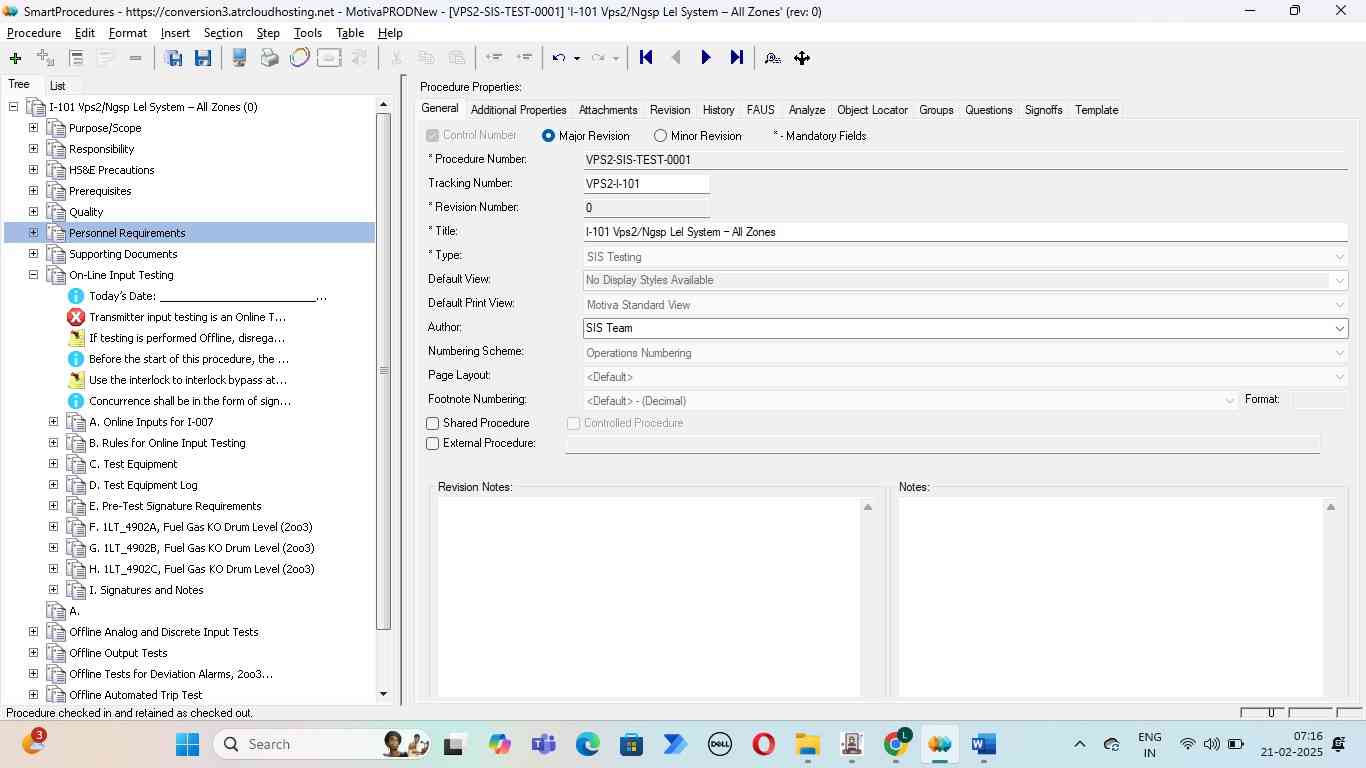This screenshot has width=1366, height=768.
Task: Open the Tools menu
Action: (x=308, y=33)
